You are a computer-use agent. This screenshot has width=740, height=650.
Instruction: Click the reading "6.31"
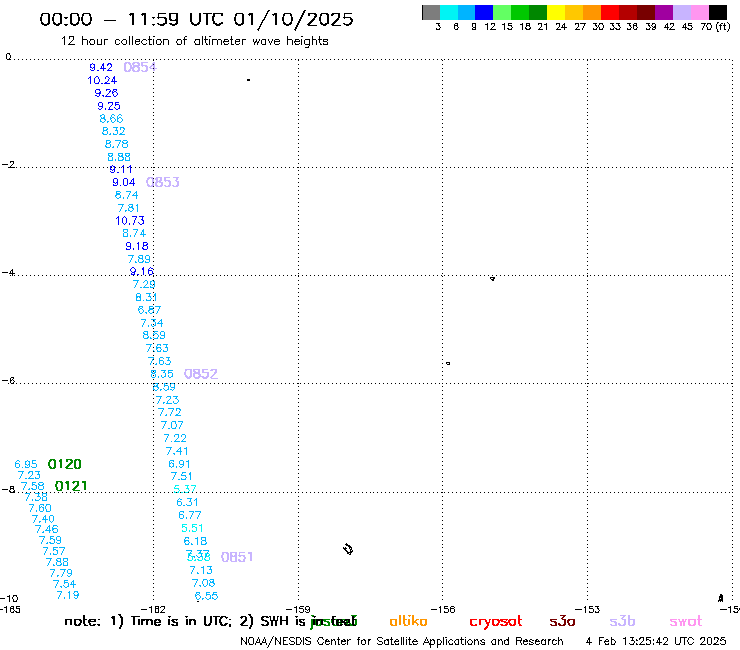(187, 502)
